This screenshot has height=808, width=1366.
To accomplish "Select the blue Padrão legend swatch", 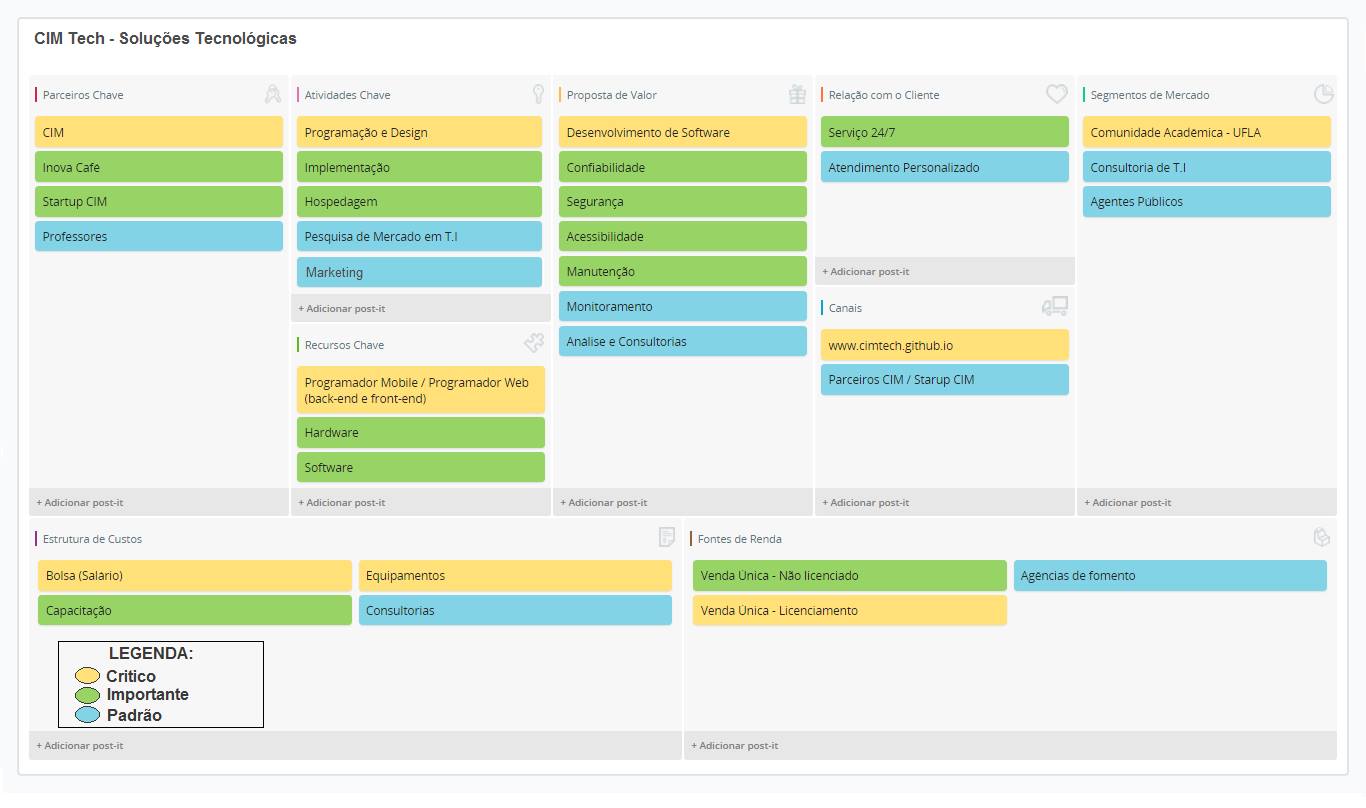I will tap(88, 715).
